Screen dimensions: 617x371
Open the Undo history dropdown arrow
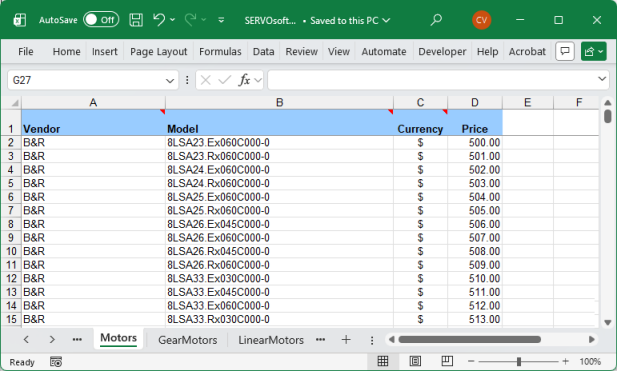(172, 20)
